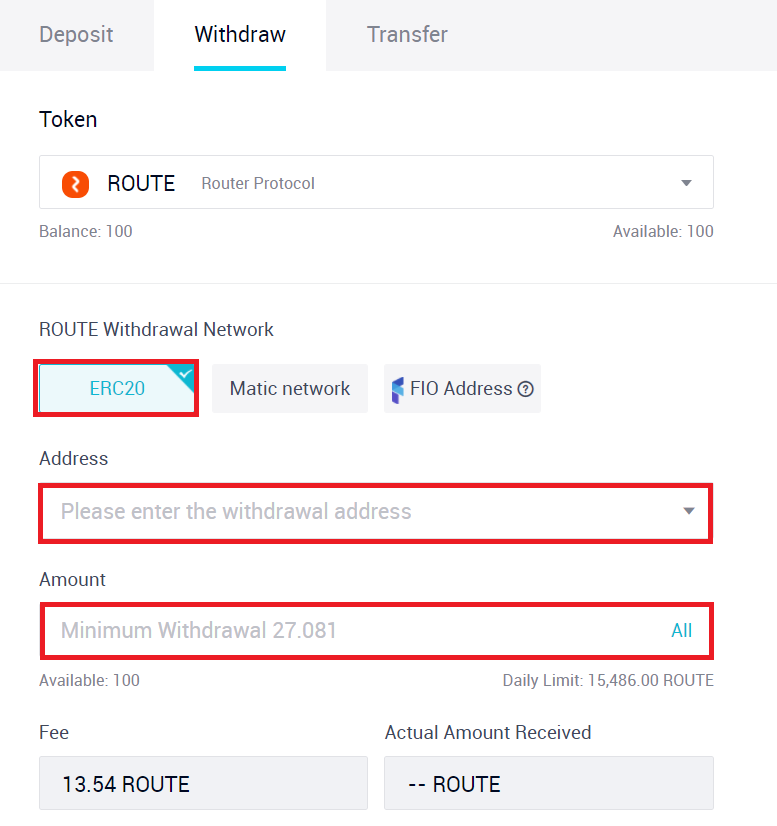This screenshot has height=826, width=777.
Task: Select the Matic network option
Action: 290,388
